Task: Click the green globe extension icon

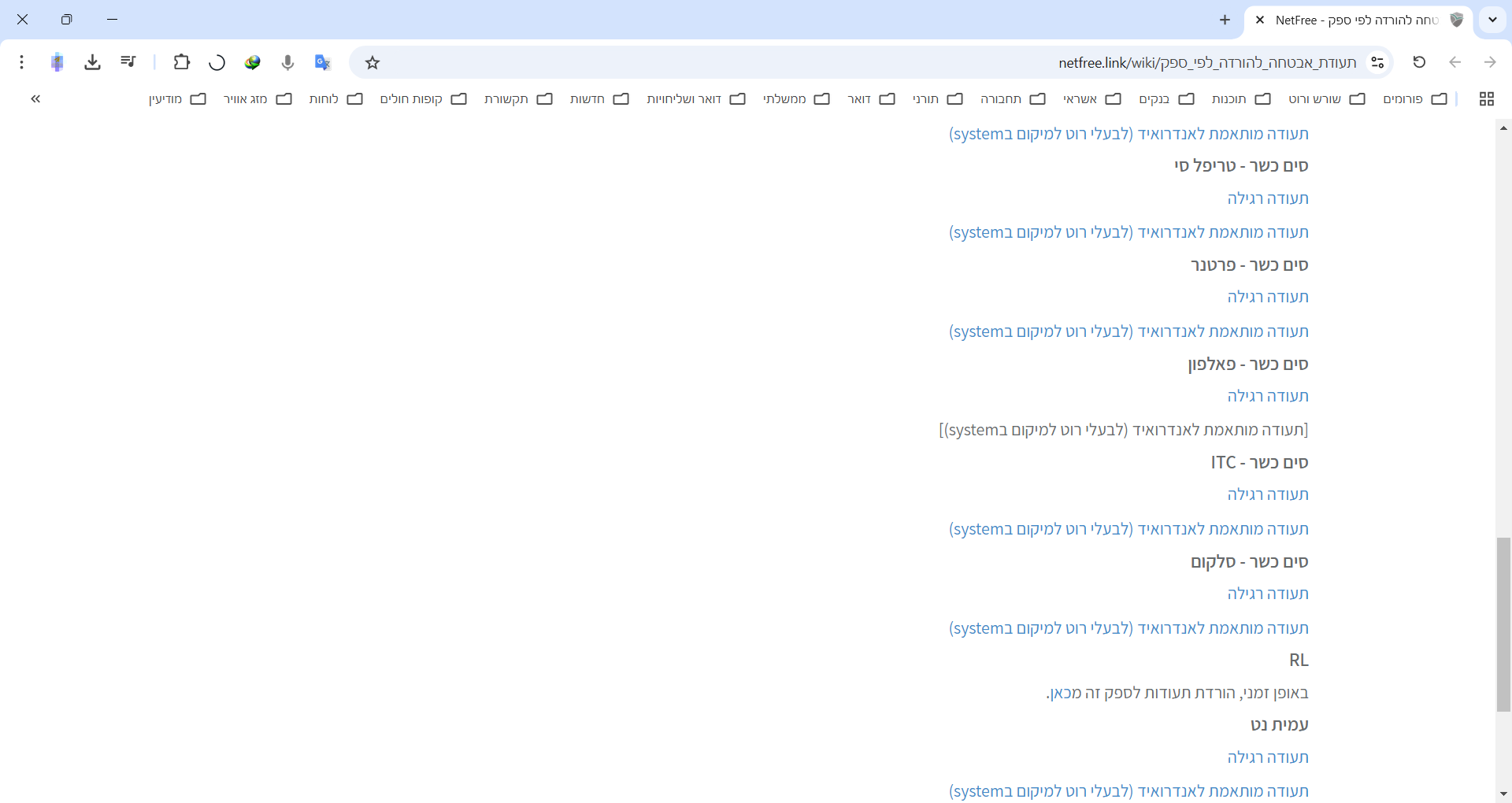Action: tap(252, 62)
